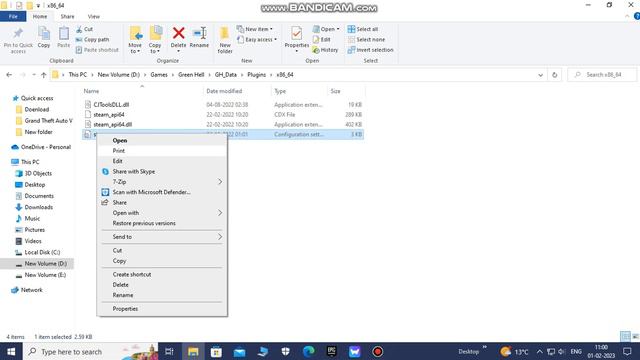Image resolution: width=640 pixels, height=360 pixels.
Task: Refresh the current folder
Action: point(554,75)
